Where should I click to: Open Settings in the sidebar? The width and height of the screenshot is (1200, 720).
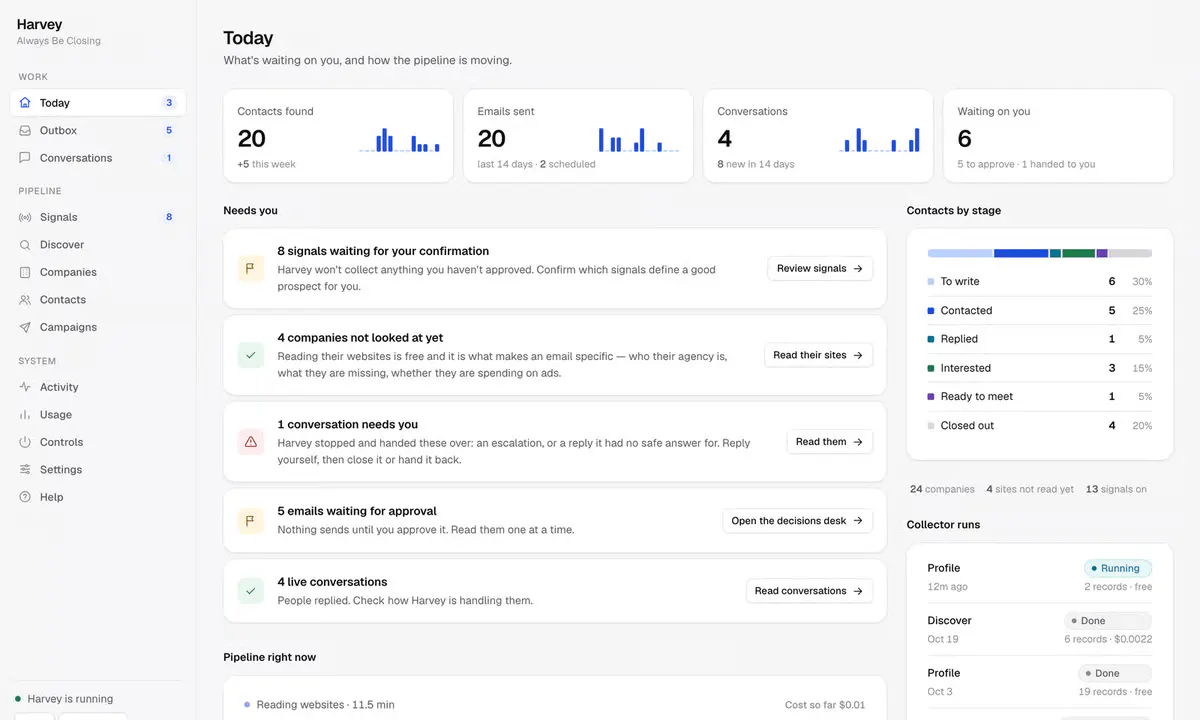[x=98, y=470]
